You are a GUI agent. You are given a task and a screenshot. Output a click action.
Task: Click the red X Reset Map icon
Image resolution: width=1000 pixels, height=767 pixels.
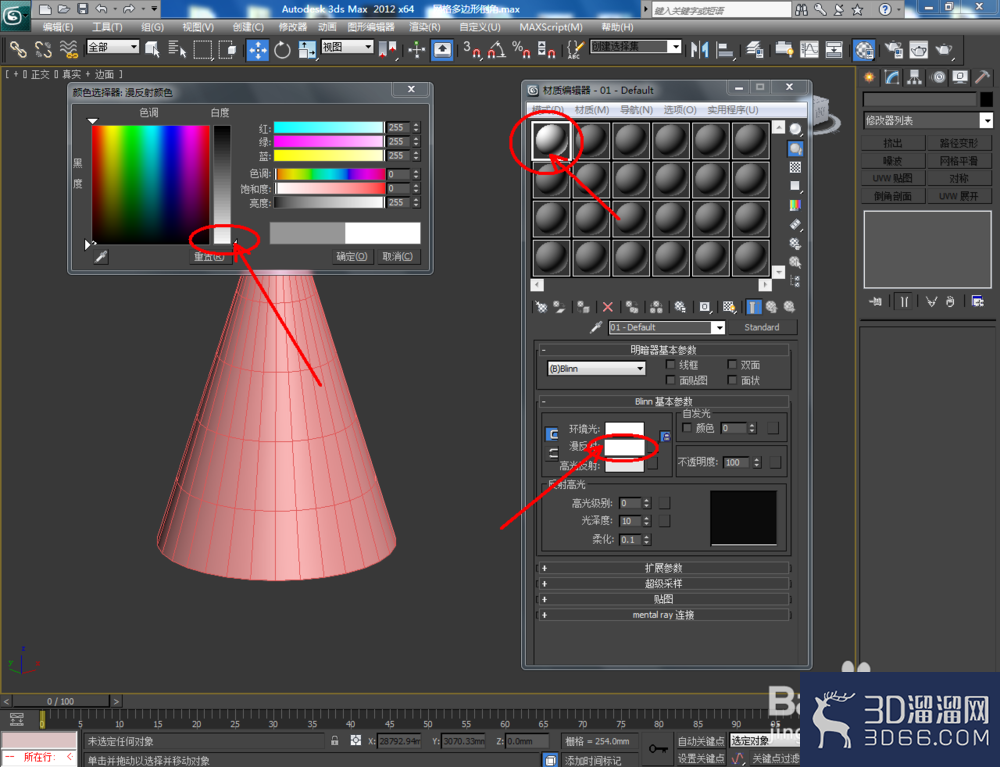[607, 307]
